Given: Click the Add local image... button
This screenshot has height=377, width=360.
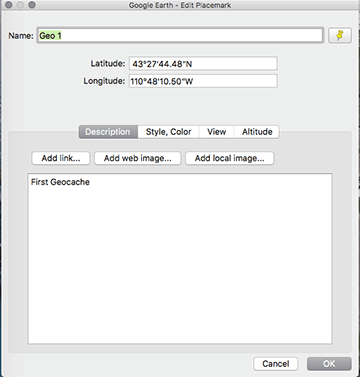Looking at the screenshot, I should (x=230, y=158).
